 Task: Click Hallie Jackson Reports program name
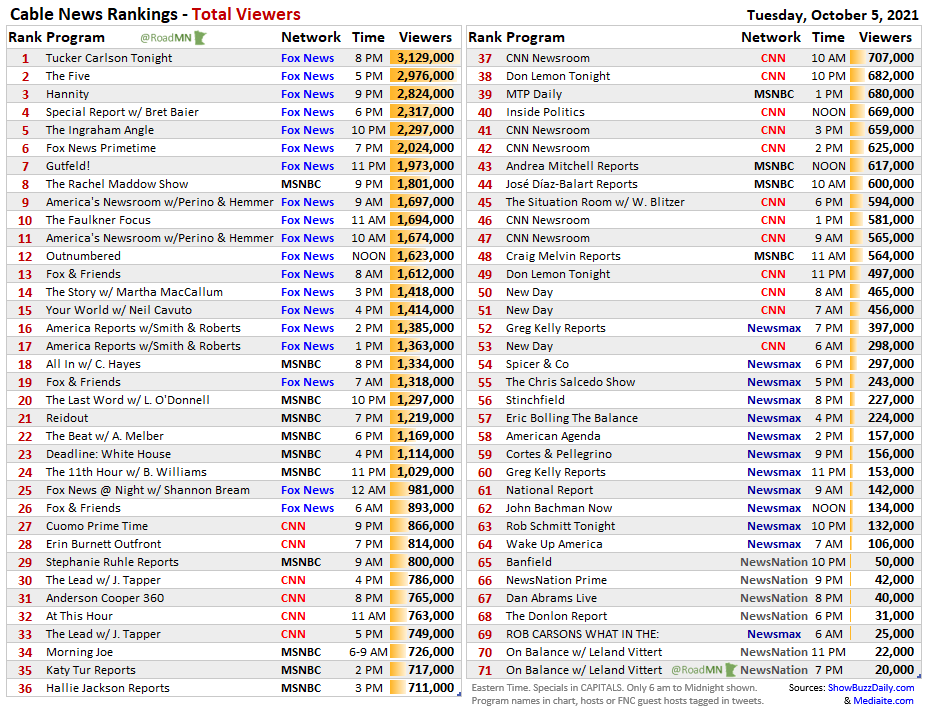107,688
